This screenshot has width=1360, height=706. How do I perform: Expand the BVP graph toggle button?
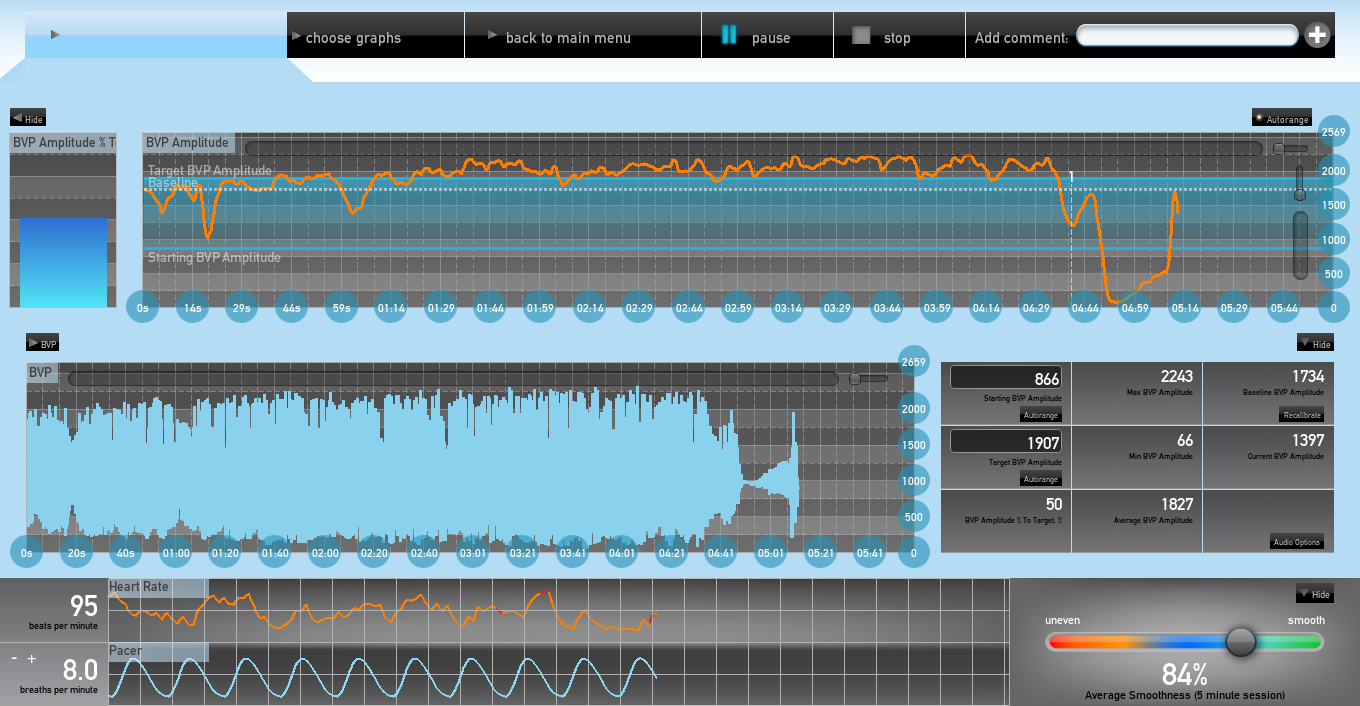click(43, 343)
